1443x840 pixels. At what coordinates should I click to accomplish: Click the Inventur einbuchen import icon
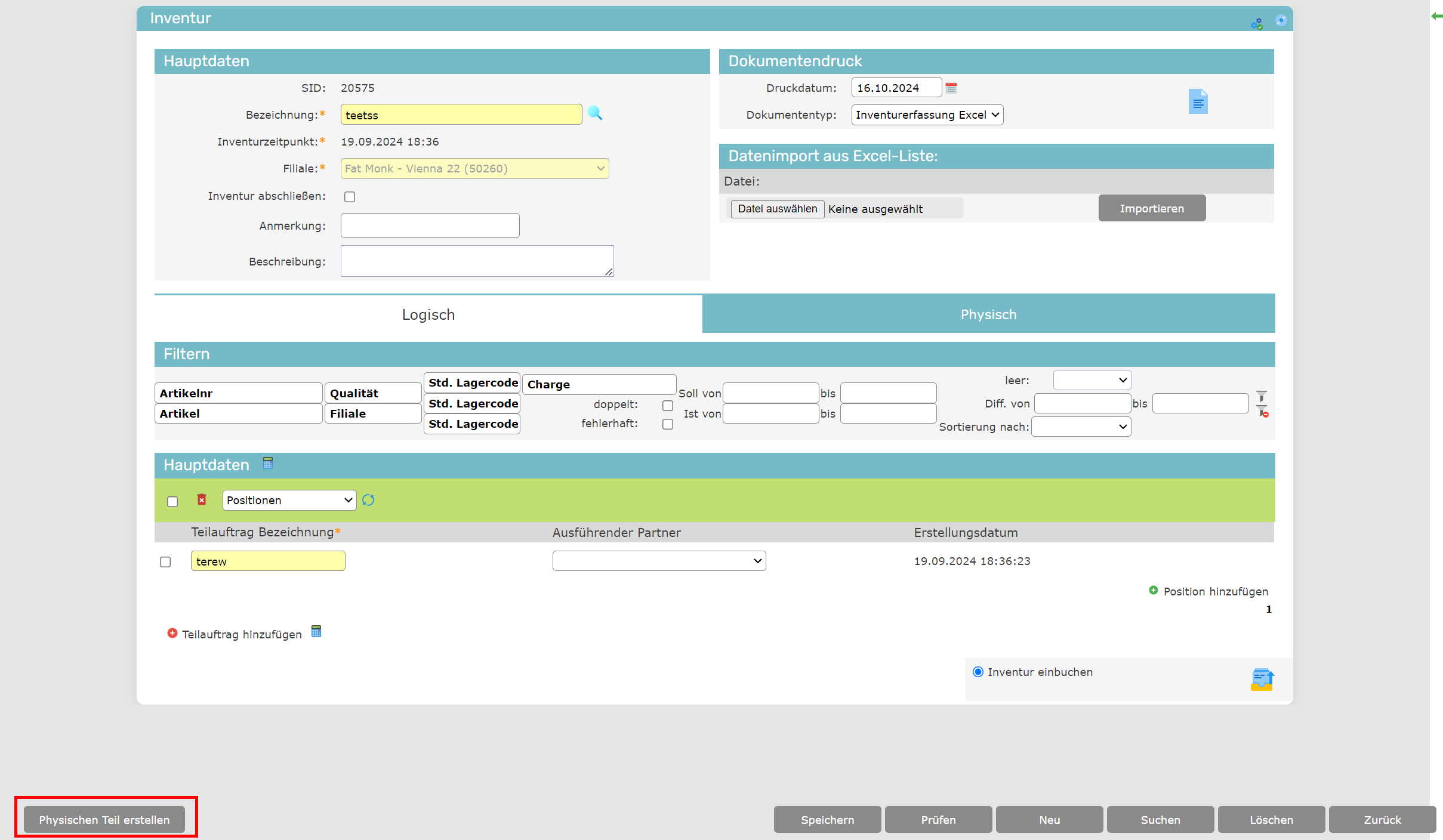click(x=1262, y=679)
